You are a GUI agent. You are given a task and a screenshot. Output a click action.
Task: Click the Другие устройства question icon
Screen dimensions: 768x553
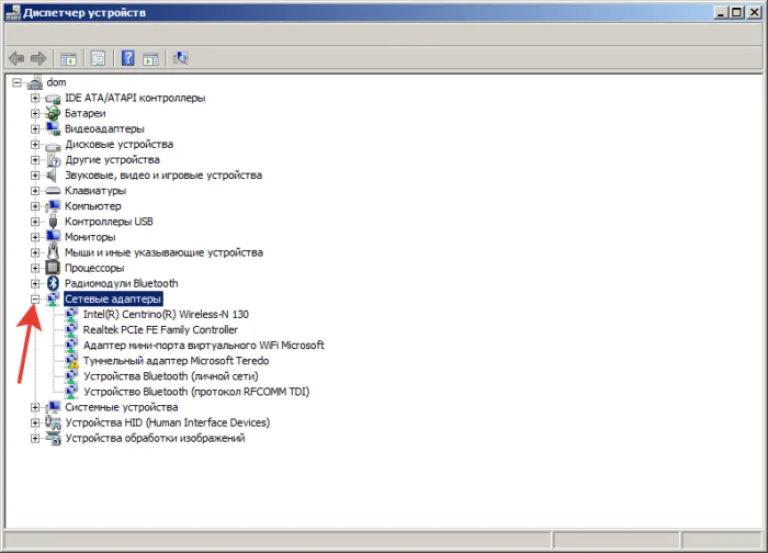(x=53, y=160)
